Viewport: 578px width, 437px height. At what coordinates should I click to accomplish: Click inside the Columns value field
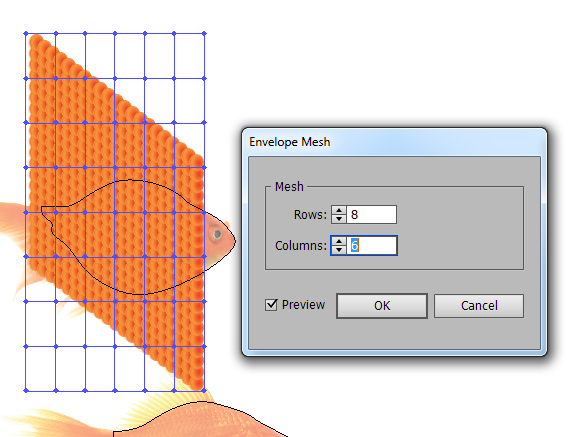(x=371, y=246)
